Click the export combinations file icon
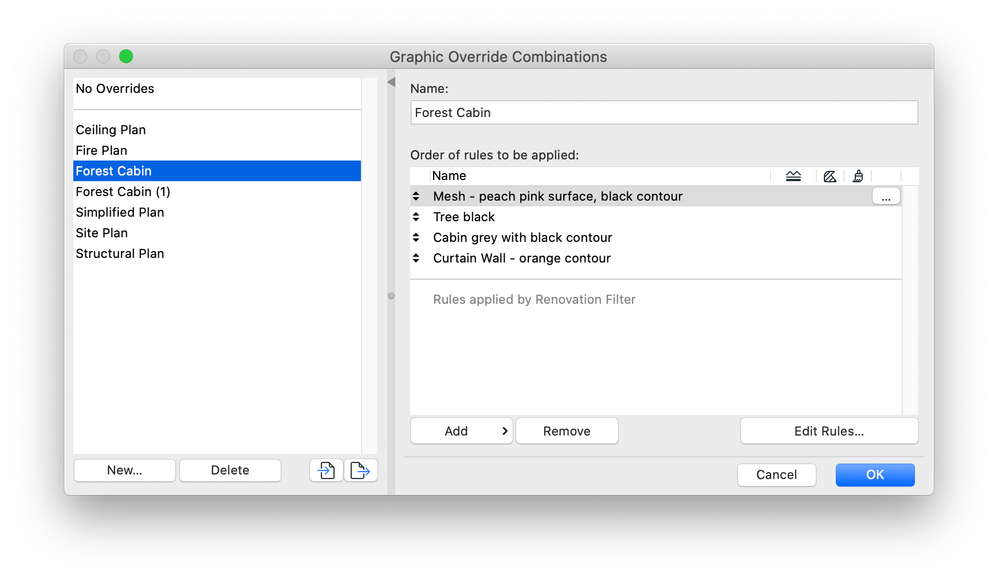 point(361,470)
